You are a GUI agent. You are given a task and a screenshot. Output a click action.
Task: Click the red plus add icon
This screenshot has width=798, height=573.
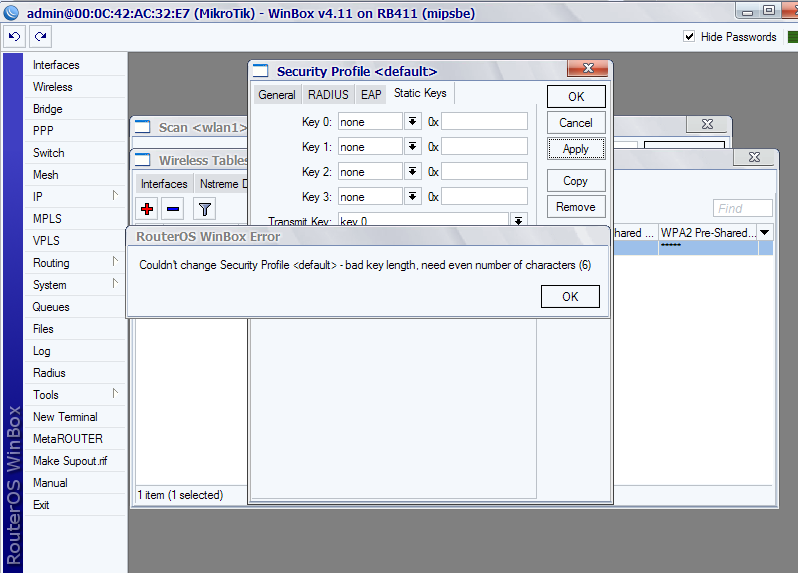point(147,209)
